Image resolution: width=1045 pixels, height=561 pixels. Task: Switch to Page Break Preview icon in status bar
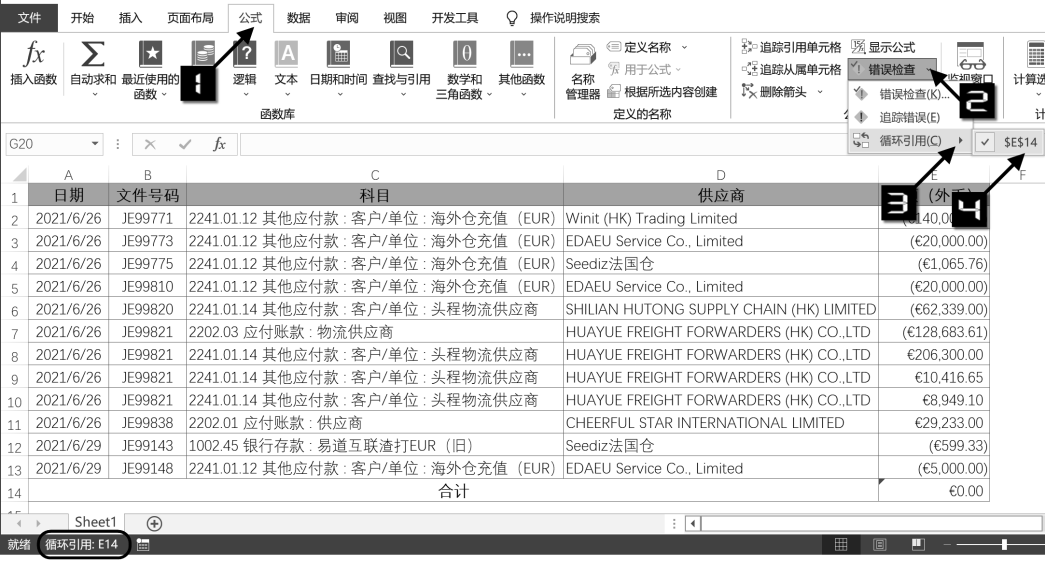point(918,545)
